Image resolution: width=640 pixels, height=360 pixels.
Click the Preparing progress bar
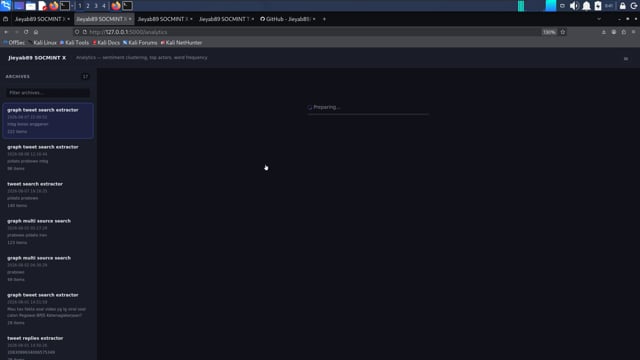[368, 115]
